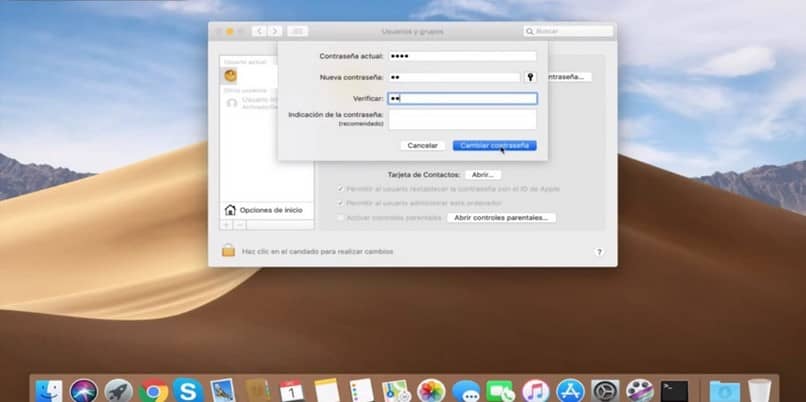Viewport: 806px width, 402px height.
Task: Open the password assistant key icon
Action: pyautogui.click(x=530, y=77)
